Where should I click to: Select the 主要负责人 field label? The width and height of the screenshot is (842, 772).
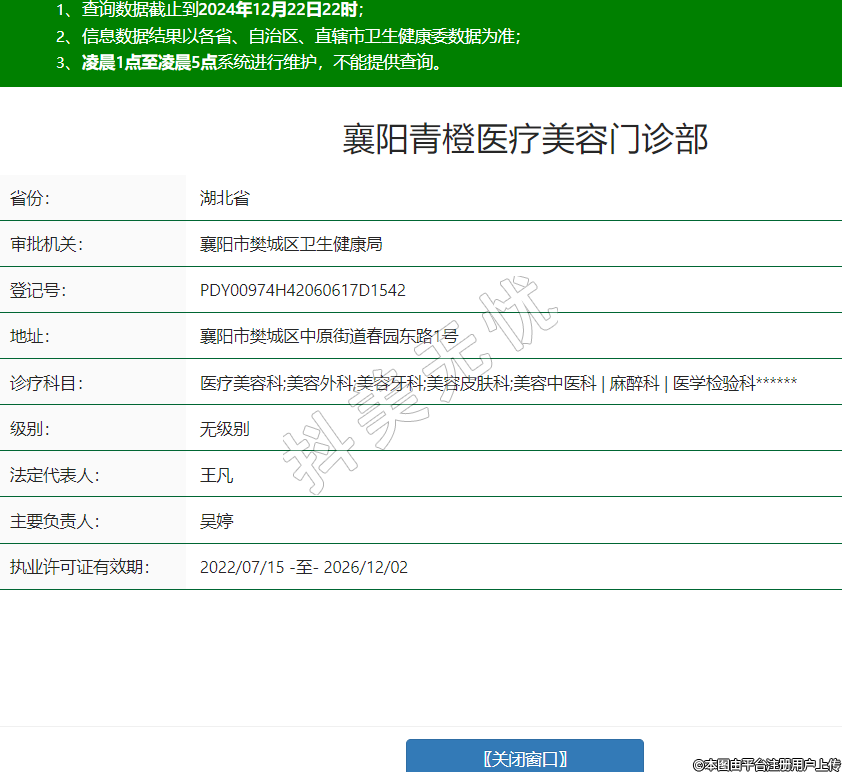54,521
